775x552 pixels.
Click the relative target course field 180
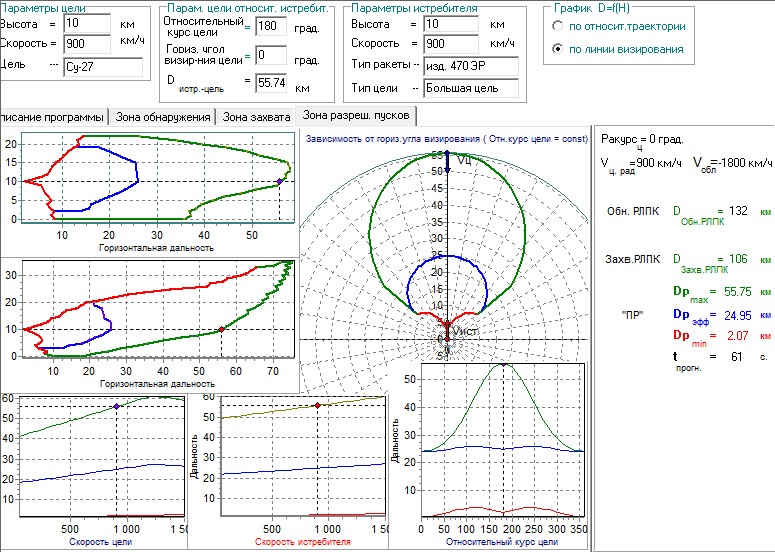[271, 26]
